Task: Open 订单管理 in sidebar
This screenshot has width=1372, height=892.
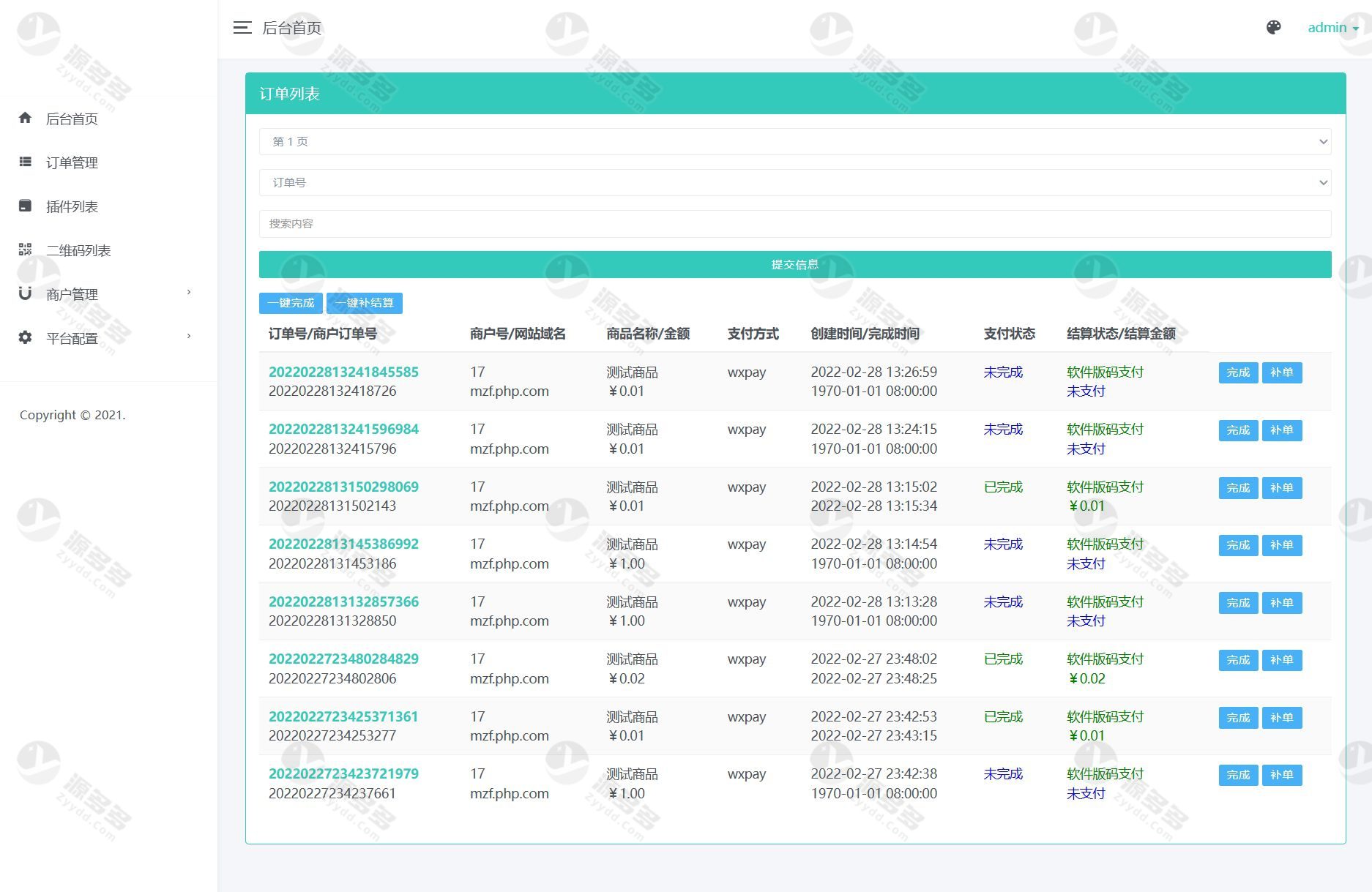Action: click(x=72, y=162)
